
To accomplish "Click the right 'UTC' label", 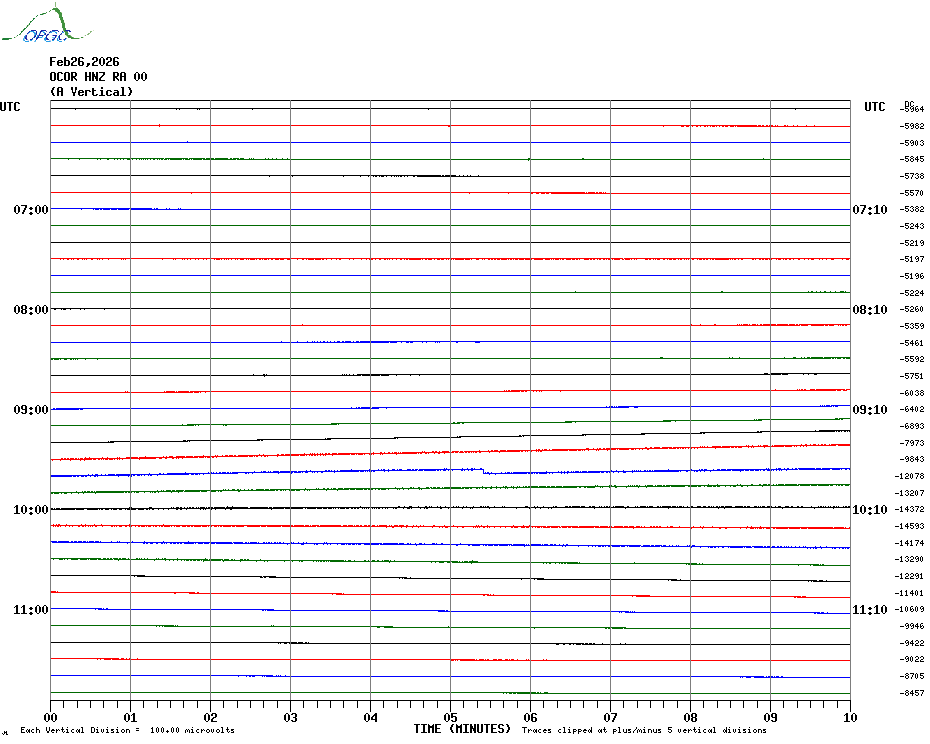I will [874, 107].
